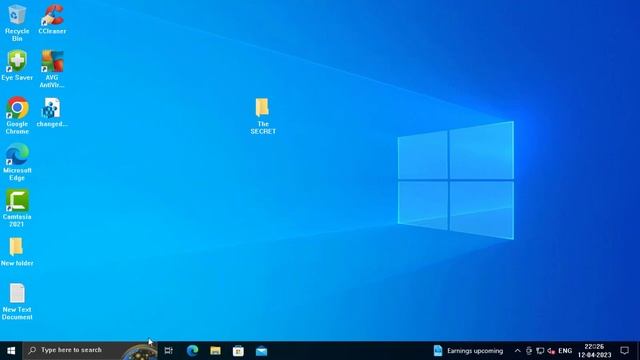The height and width of the screenshot is (360, 640).
Task: Open the notification Action Center
Action: (624, 351)
